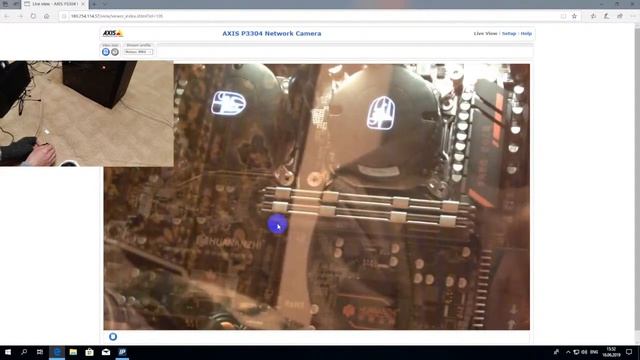Click the page vertical scrollbar
This screenshot has width=640, height=360.
[x=637, y=184]
